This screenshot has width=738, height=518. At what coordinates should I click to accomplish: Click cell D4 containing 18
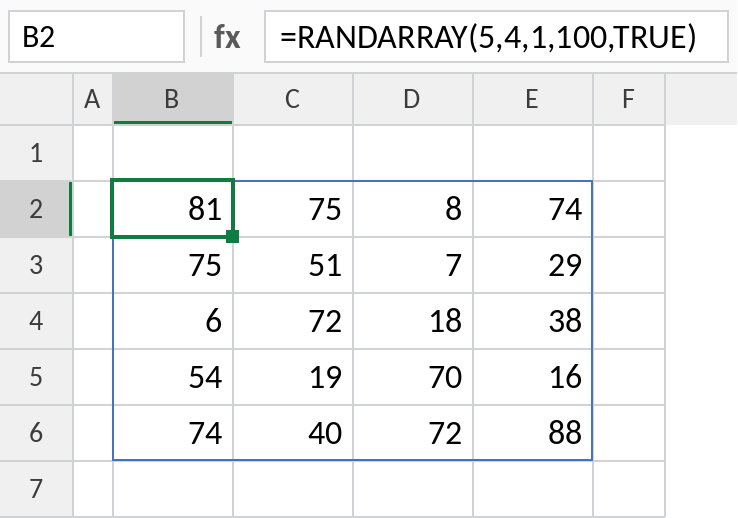tap(413, 321)
